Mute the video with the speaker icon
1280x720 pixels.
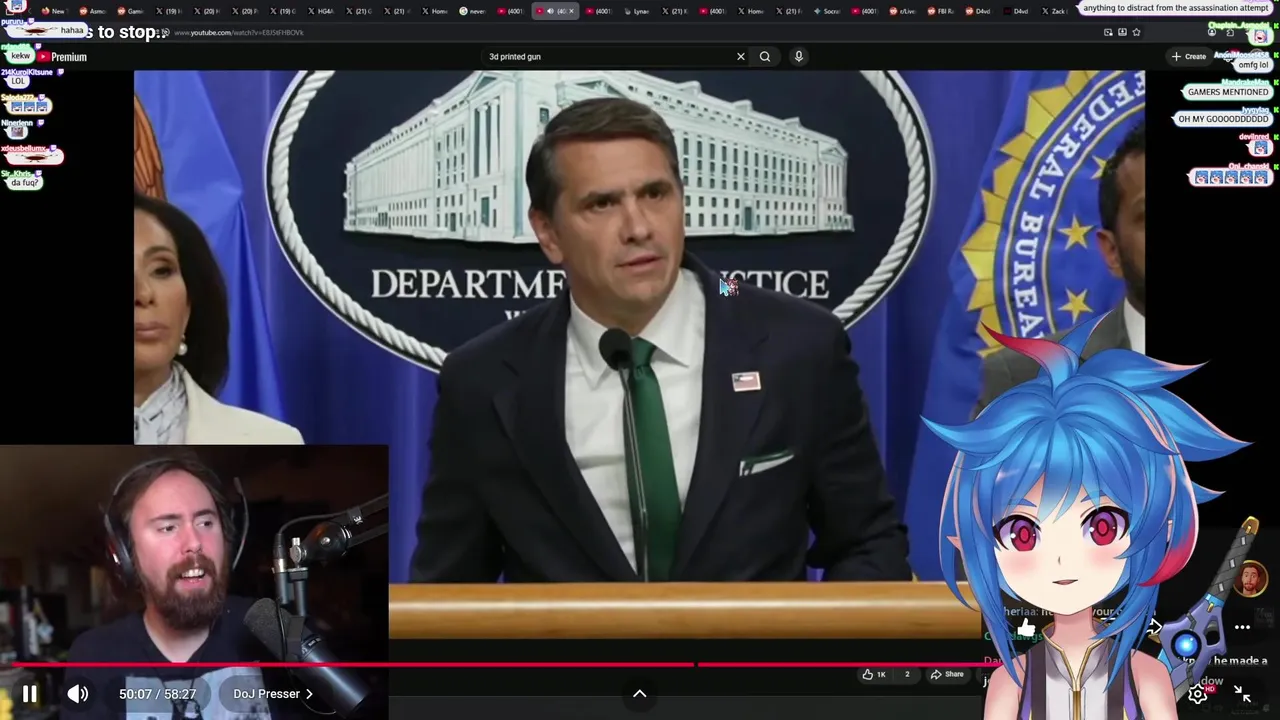point(78,693)
